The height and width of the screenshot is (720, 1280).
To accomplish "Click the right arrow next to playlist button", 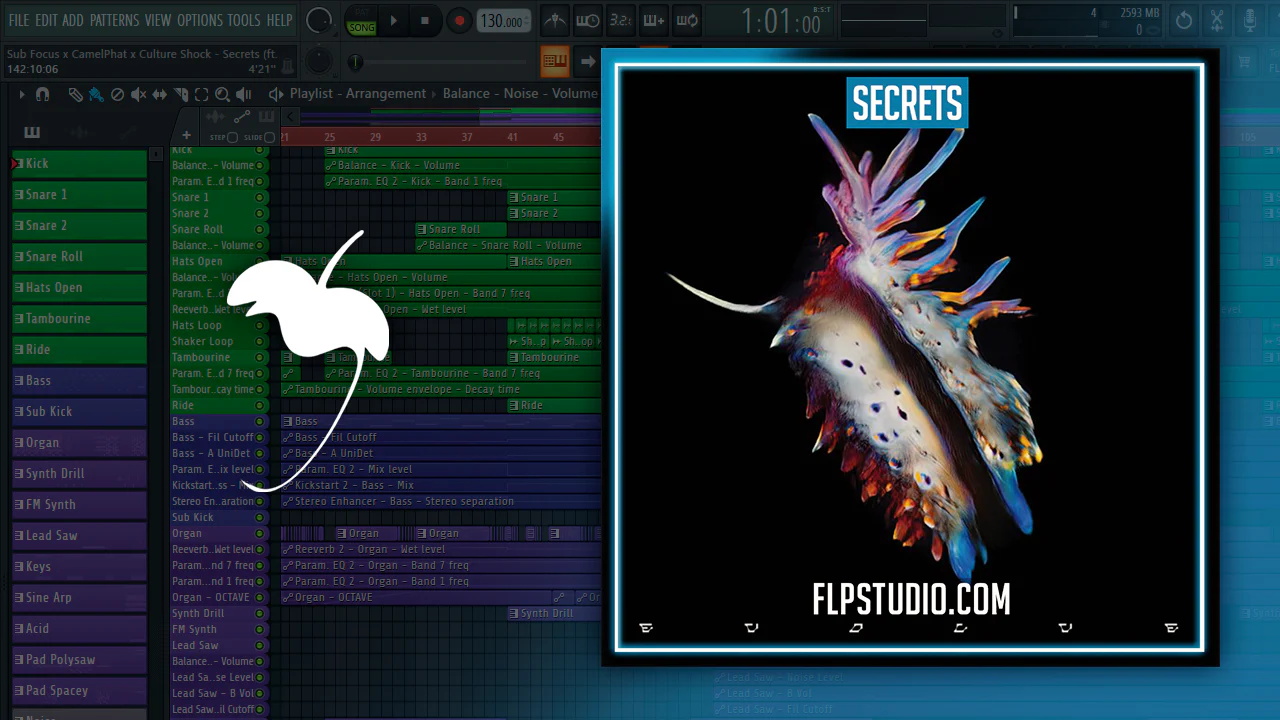I will (x=588, y=61).
